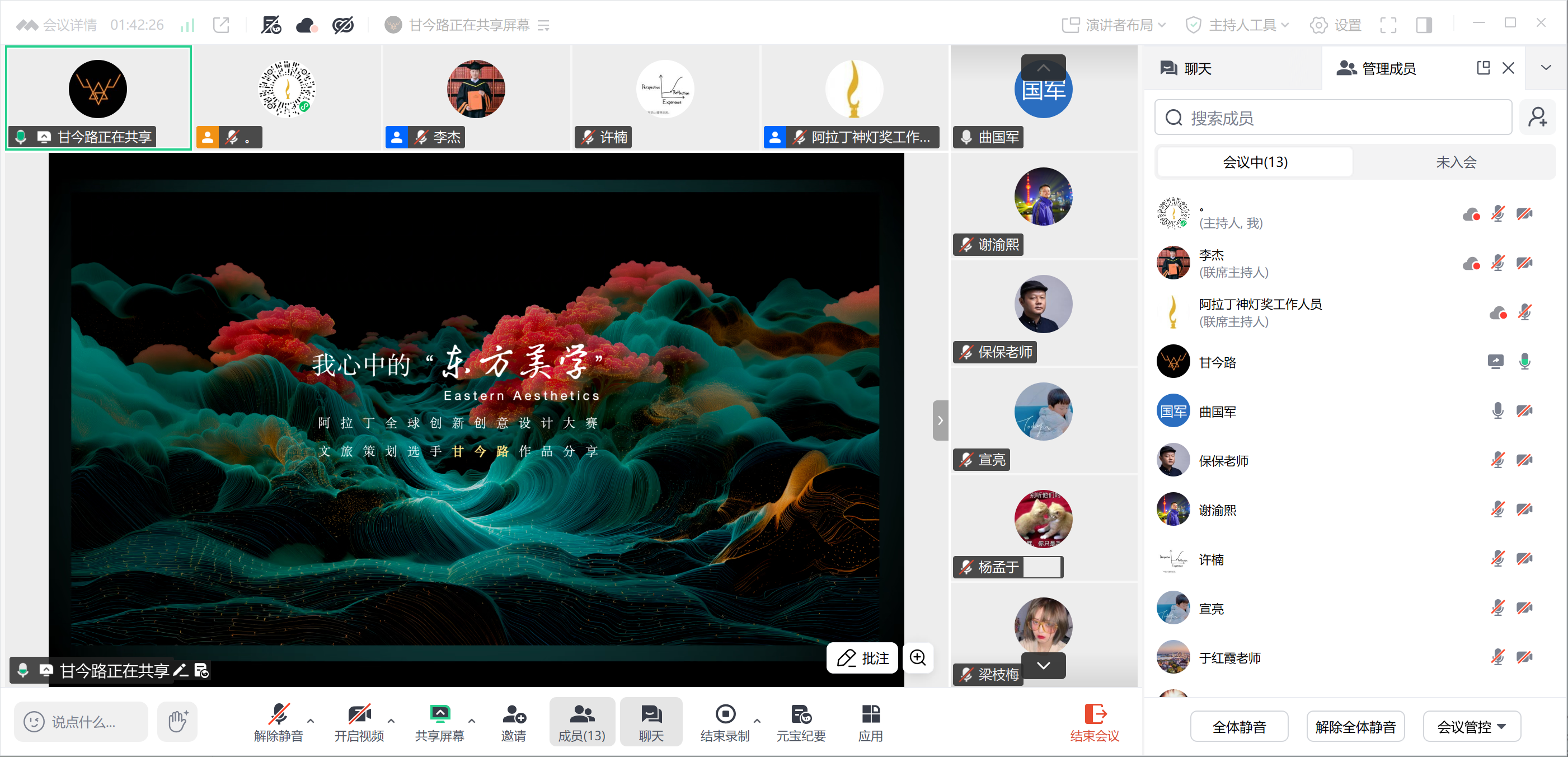Image resolution: width=1568 pixels, height=757 pixels.
Task: Open the Settings gear
Action: (x=1335, y=25)
